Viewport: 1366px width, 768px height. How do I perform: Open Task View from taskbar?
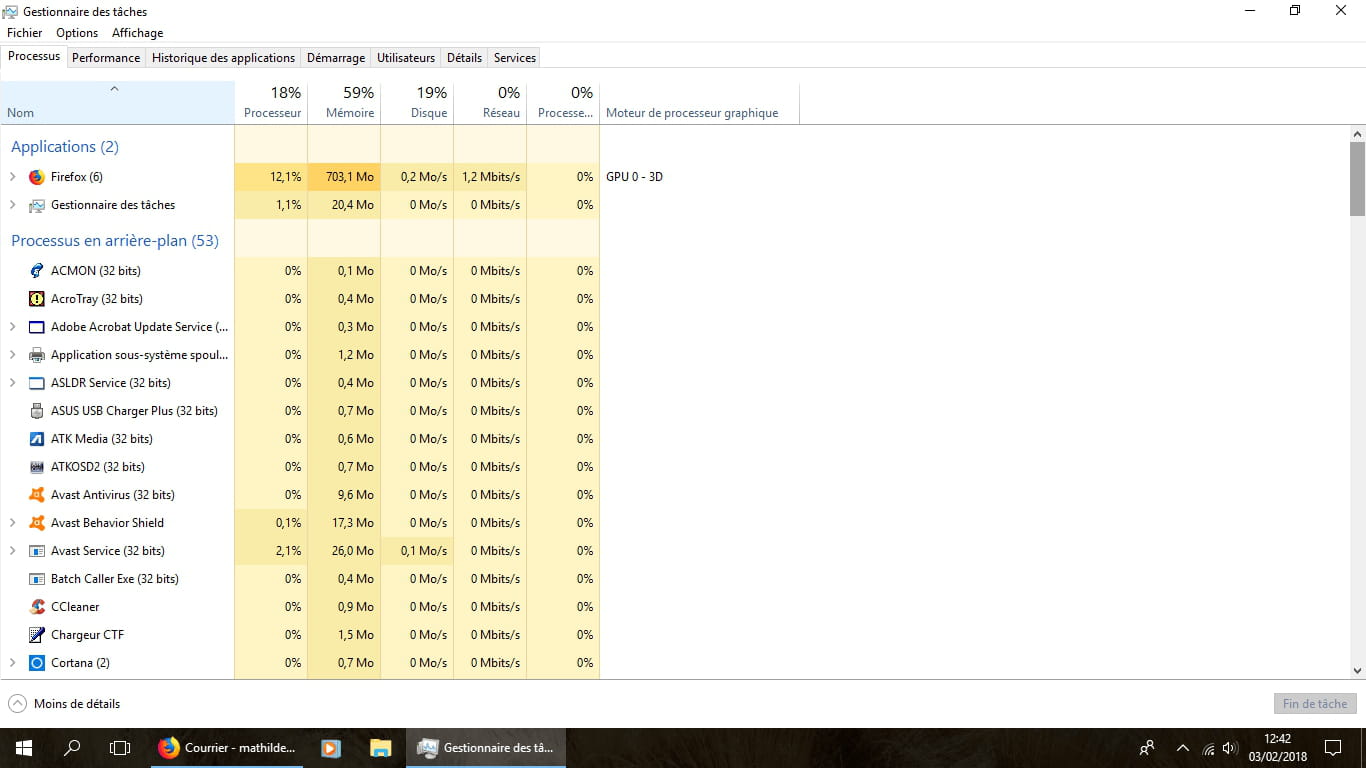point(120,748)
